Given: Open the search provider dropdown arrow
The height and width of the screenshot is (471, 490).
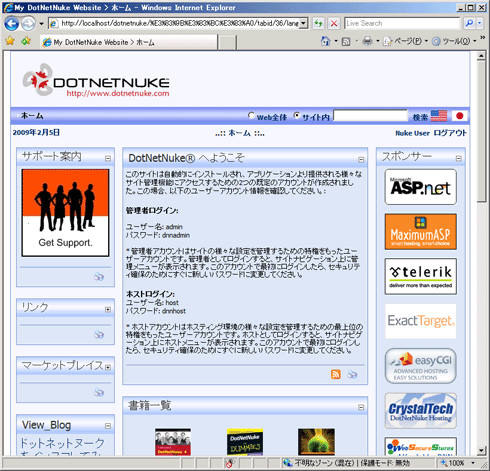Looking at the screenshot, I should point(479,23).
